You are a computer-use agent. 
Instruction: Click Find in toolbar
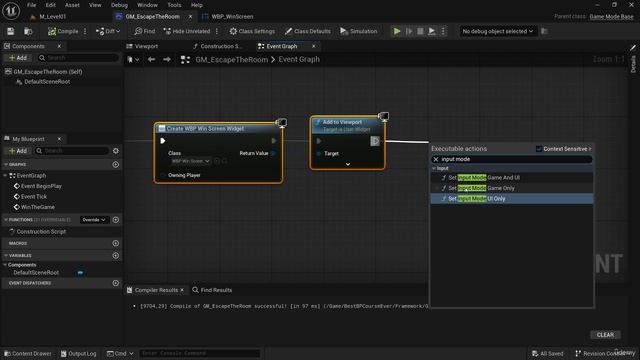click(145, 31)
